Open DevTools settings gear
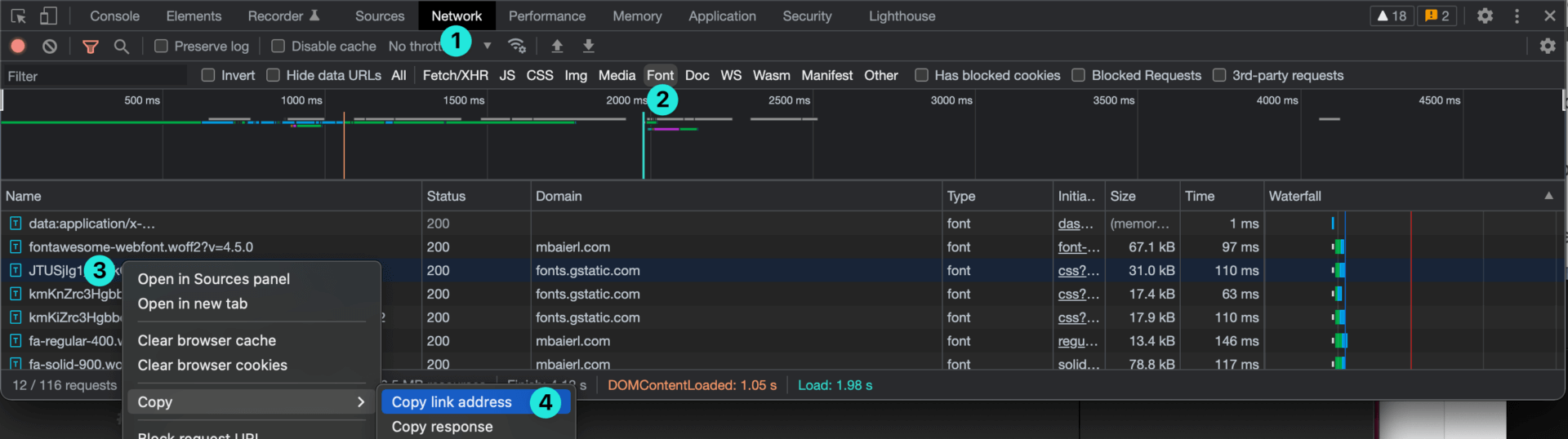1568x439 pixels. point(1486,16)
